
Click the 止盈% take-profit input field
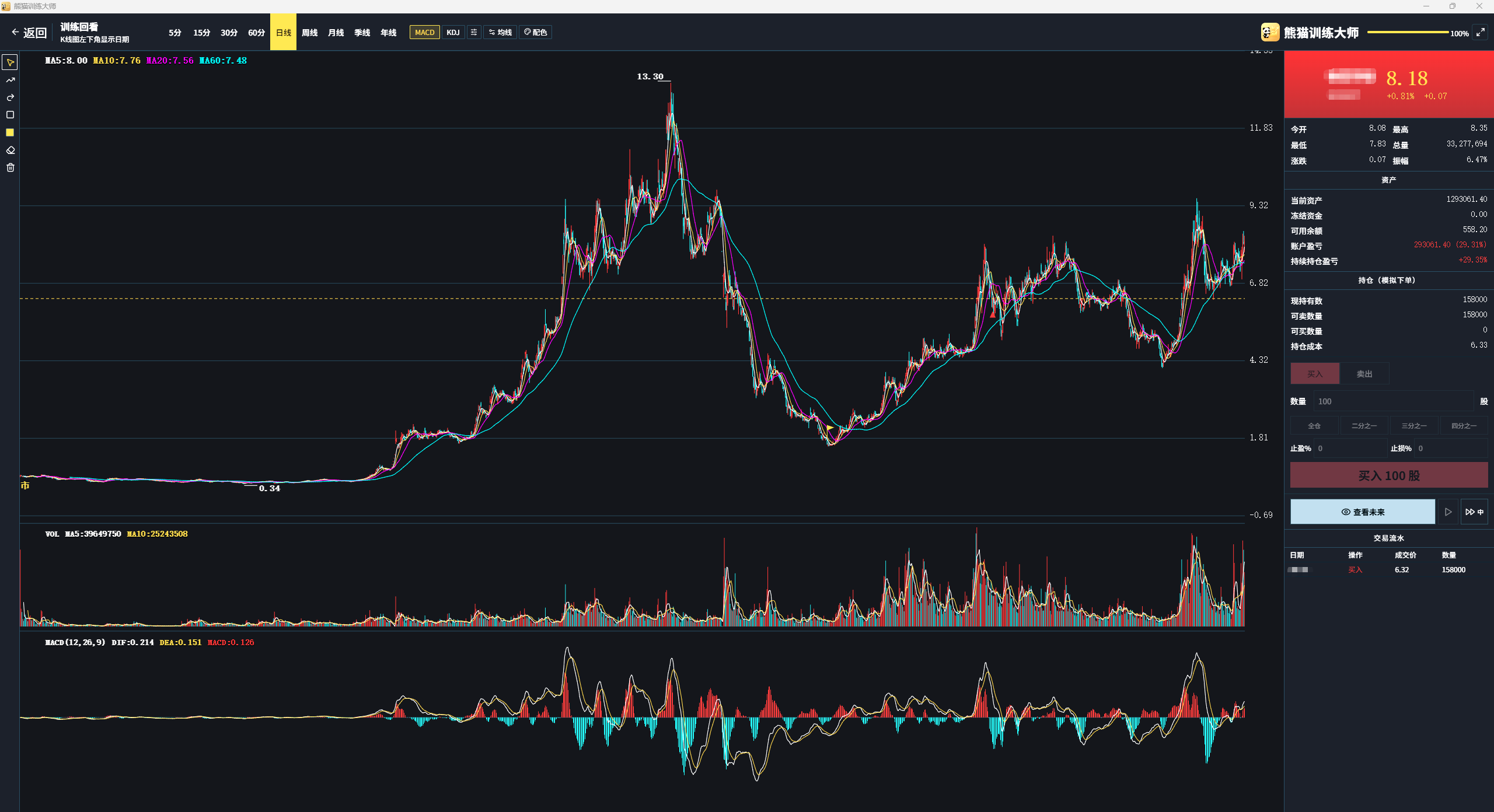tap(1349, 448)
